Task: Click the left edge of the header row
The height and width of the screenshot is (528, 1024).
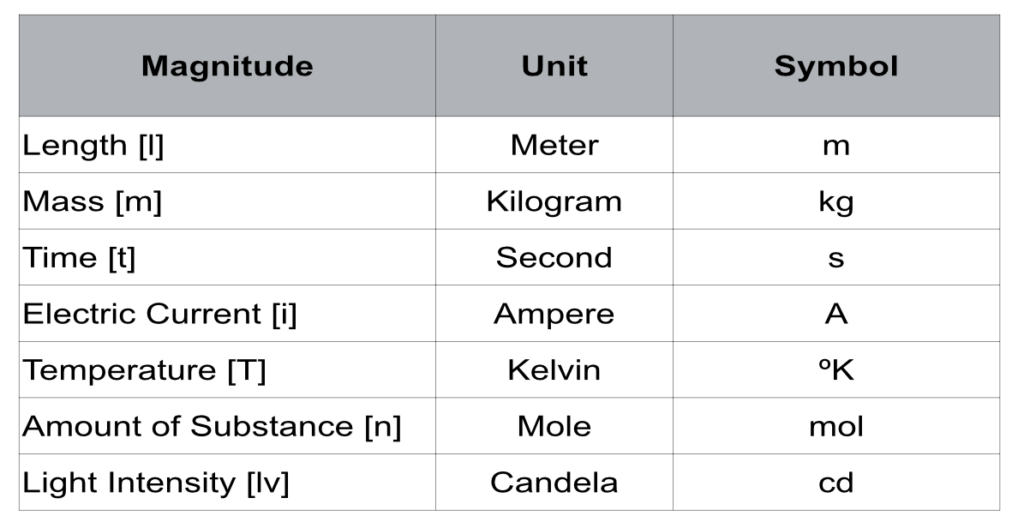Action: (19, 66)
